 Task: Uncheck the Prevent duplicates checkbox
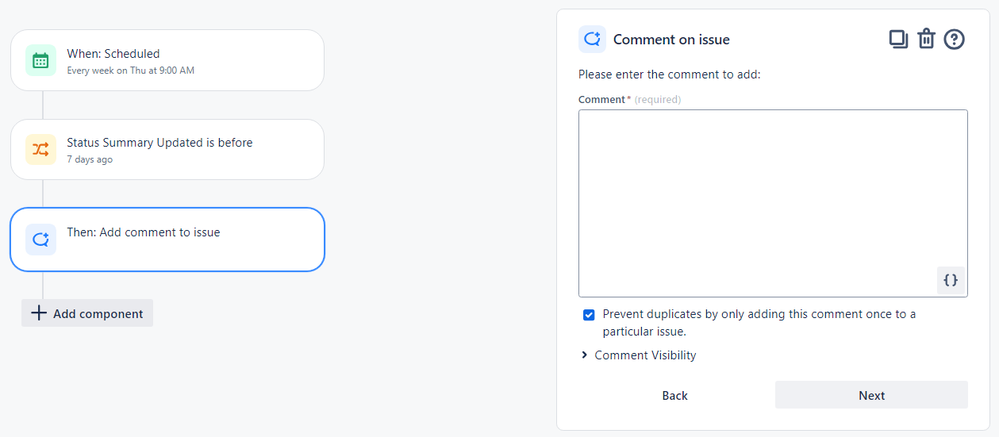click(x=589, y=315)
